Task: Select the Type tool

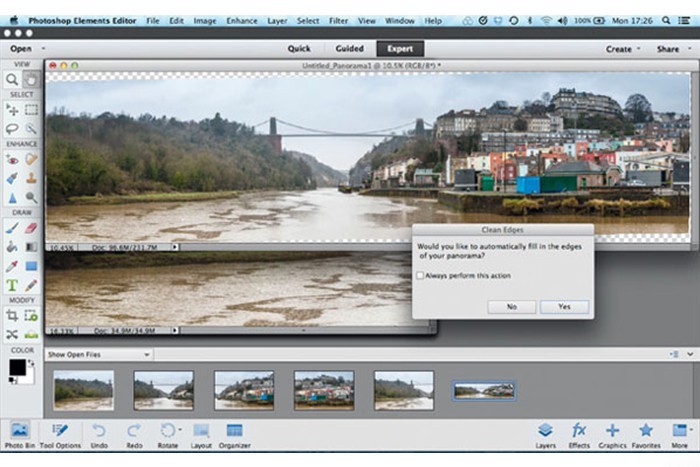Action: point(12,286)
